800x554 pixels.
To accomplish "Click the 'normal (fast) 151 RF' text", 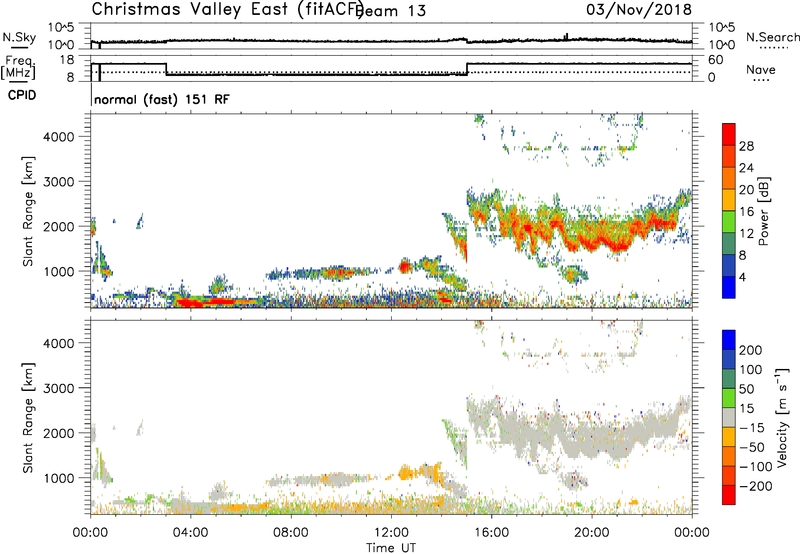I will (x=162, y=99).
